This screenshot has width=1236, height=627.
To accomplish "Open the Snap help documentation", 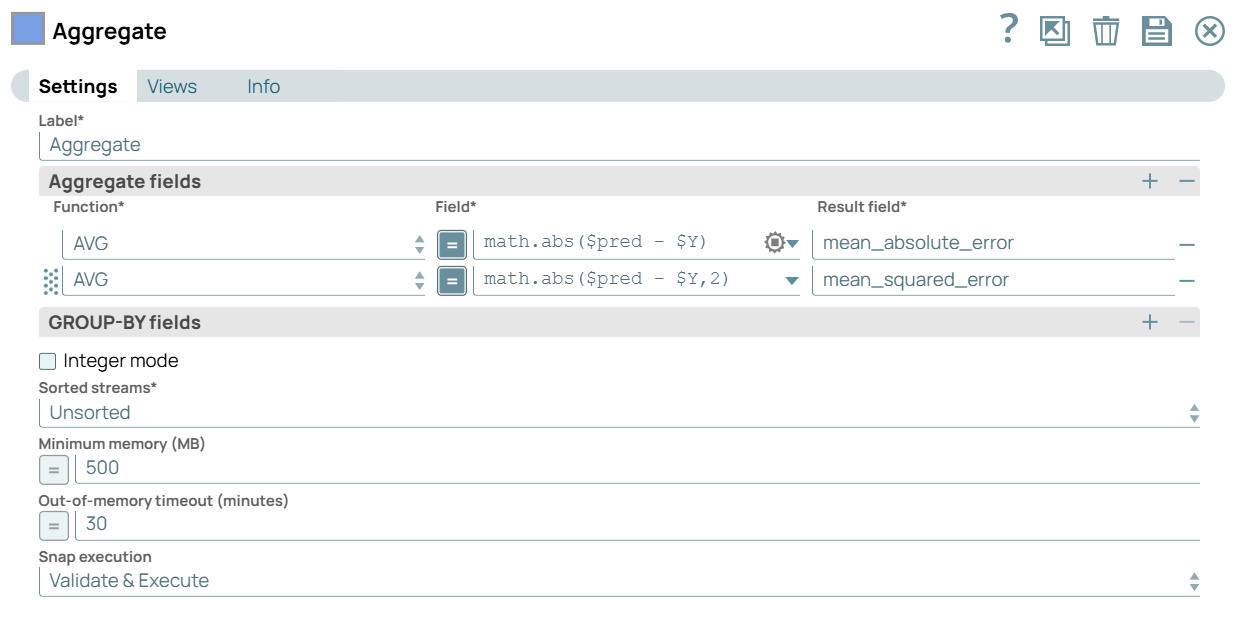I will pos(1009,31).
